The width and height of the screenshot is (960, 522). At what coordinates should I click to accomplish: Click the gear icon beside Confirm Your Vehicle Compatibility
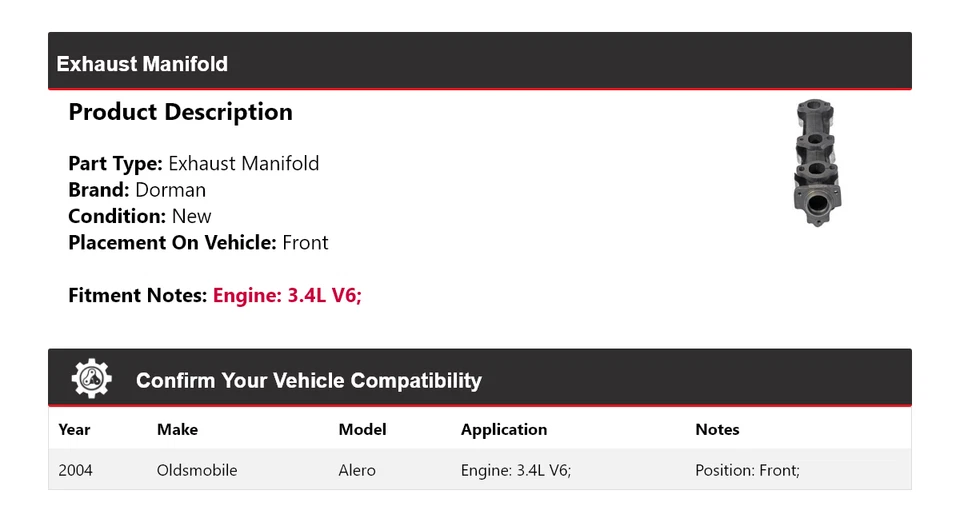click(x=92, y=379)
